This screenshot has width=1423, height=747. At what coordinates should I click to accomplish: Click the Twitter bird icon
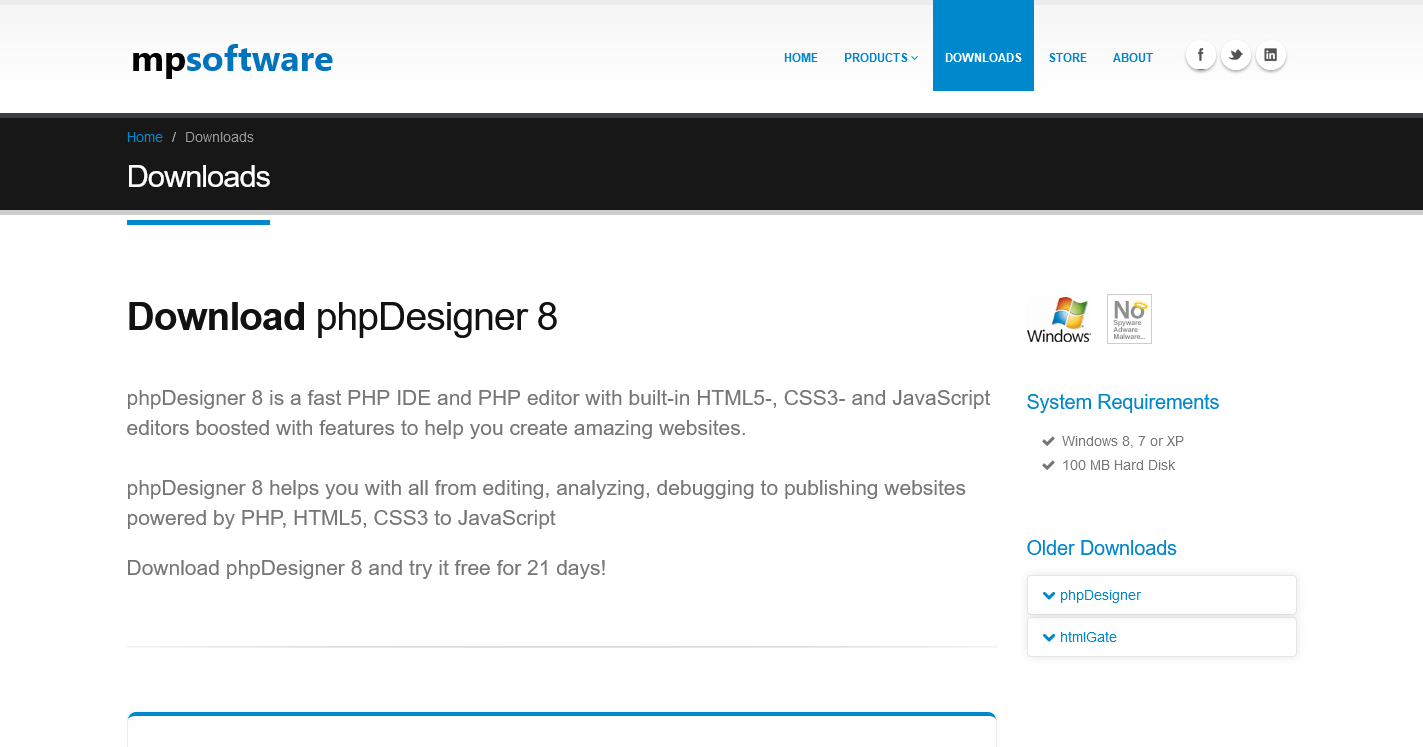point(1235,55)
